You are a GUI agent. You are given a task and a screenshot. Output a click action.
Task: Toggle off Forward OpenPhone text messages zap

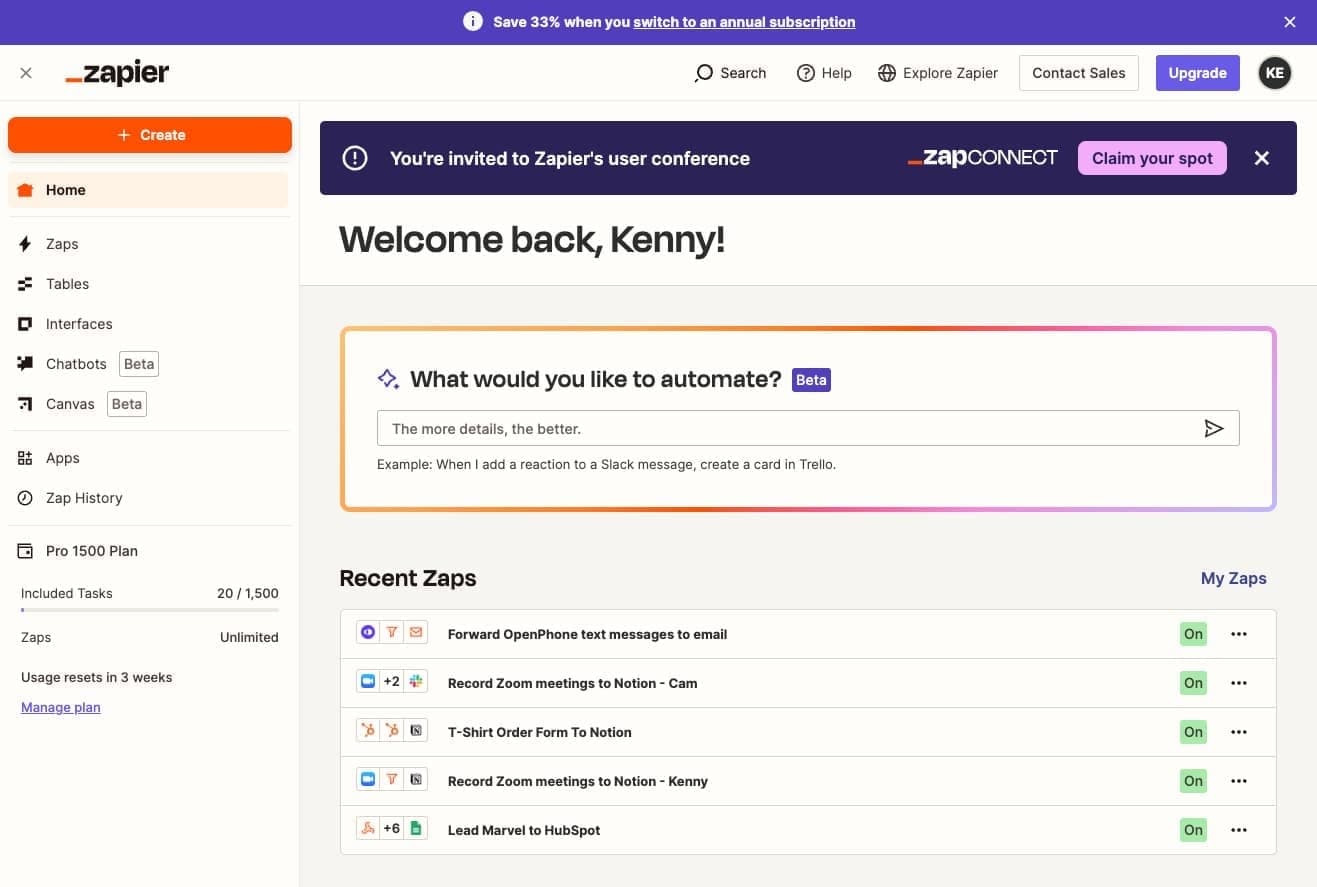click(x=1192, y=633)
